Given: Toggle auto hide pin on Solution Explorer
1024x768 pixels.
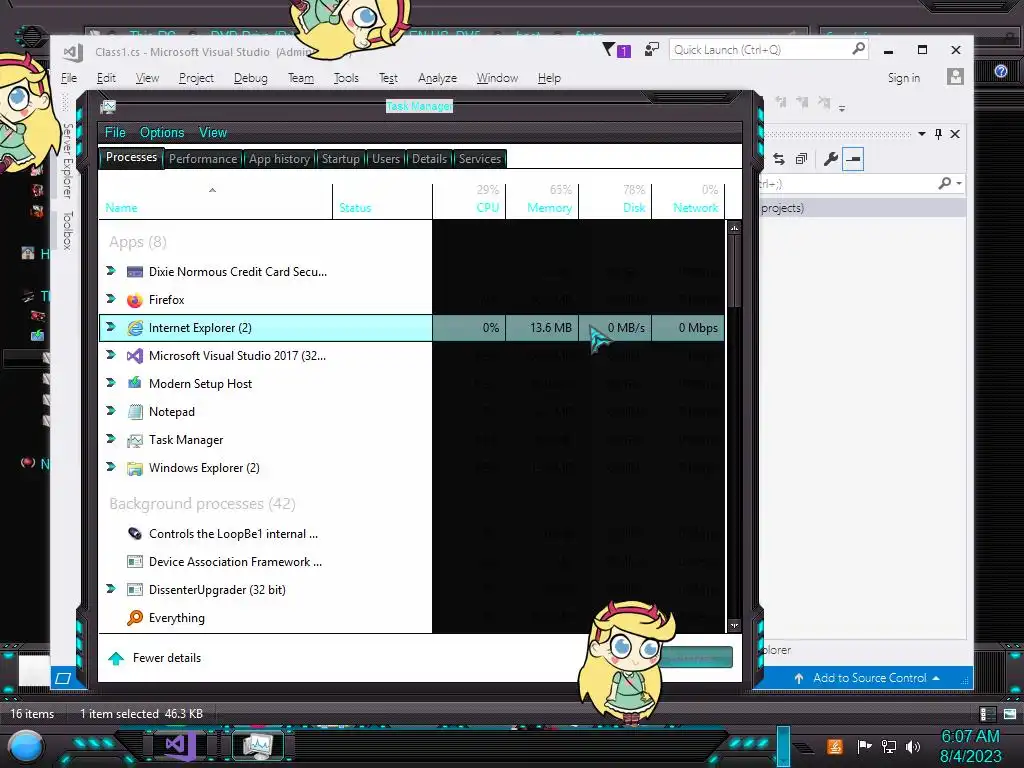Looking at the screenshot, I should pyautogui.click(x=938, y=134).
